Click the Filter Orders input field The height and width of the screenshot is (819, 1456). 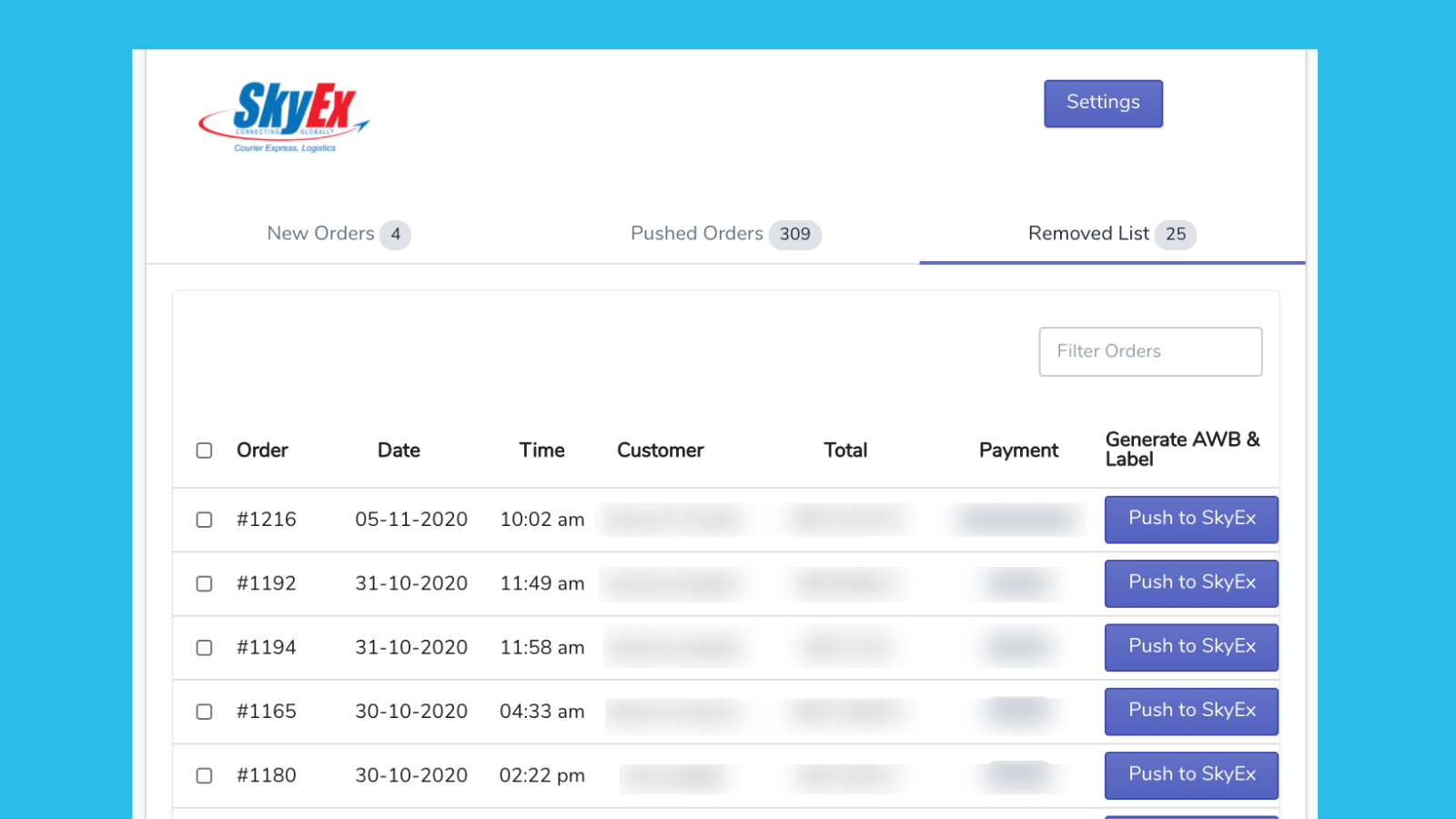1150,351
